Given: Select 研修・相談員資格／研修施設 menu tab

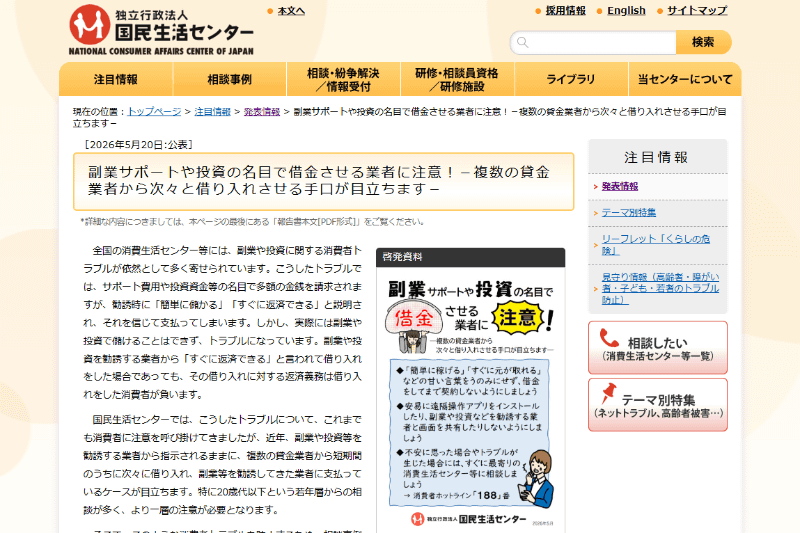Looking at the screenshot, I should coord(457,80).
